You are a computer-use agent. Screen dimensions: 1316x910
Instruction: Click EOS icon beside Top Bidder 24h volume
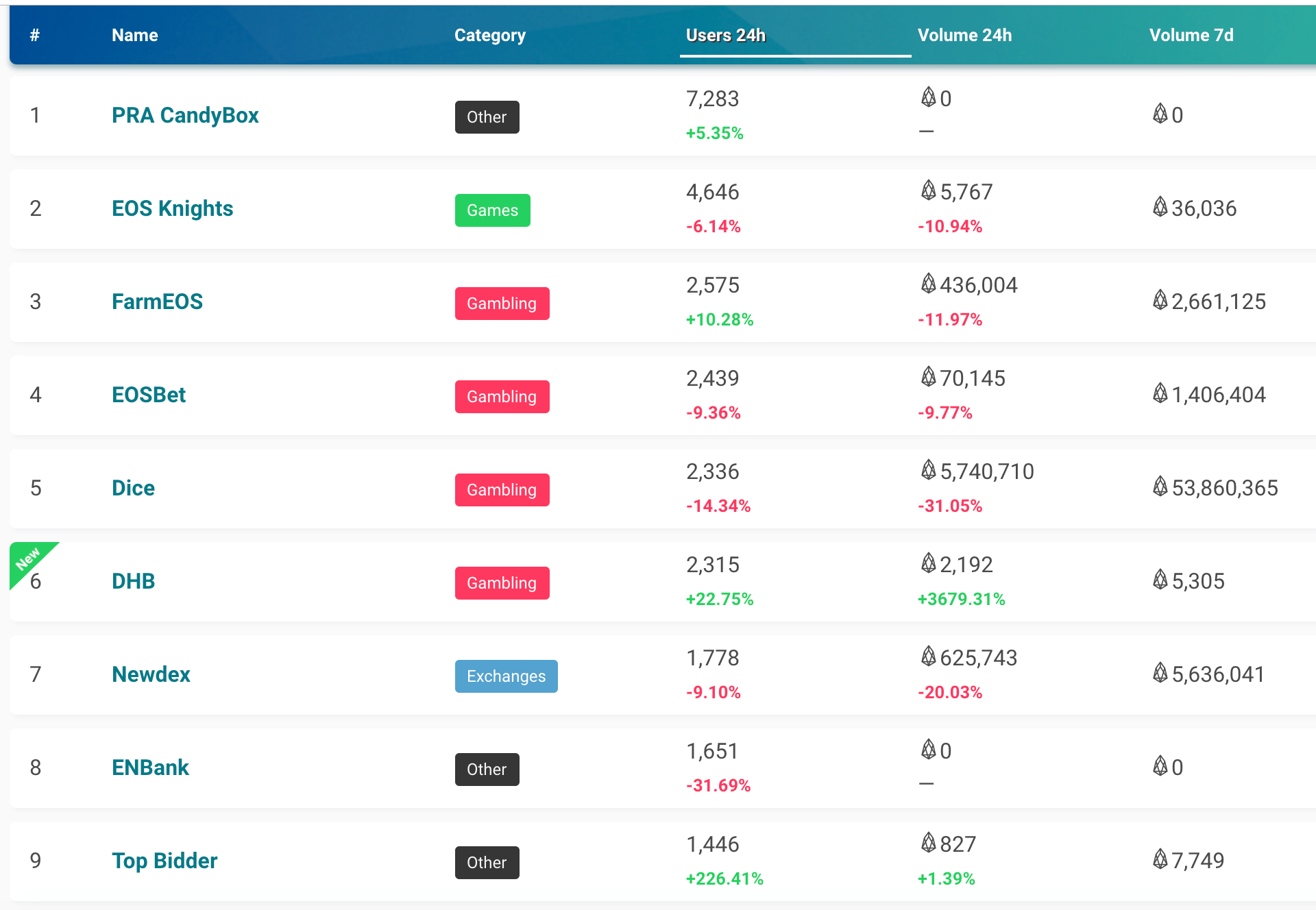pyautogui.click(x=928, y=843)
